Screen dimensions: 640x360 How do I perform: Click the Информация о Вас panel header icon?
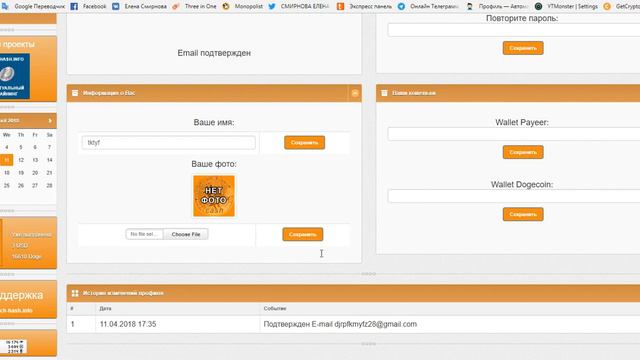coord(75,93)
